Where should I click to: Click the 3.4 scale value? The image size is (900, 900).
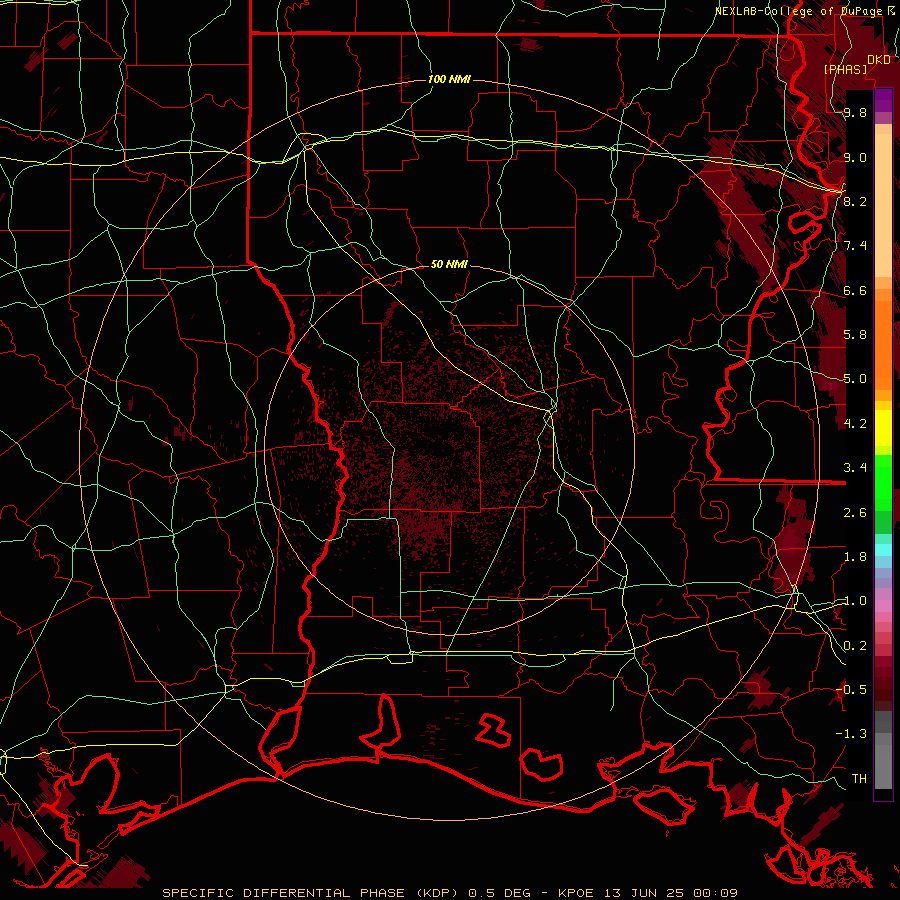855,468
